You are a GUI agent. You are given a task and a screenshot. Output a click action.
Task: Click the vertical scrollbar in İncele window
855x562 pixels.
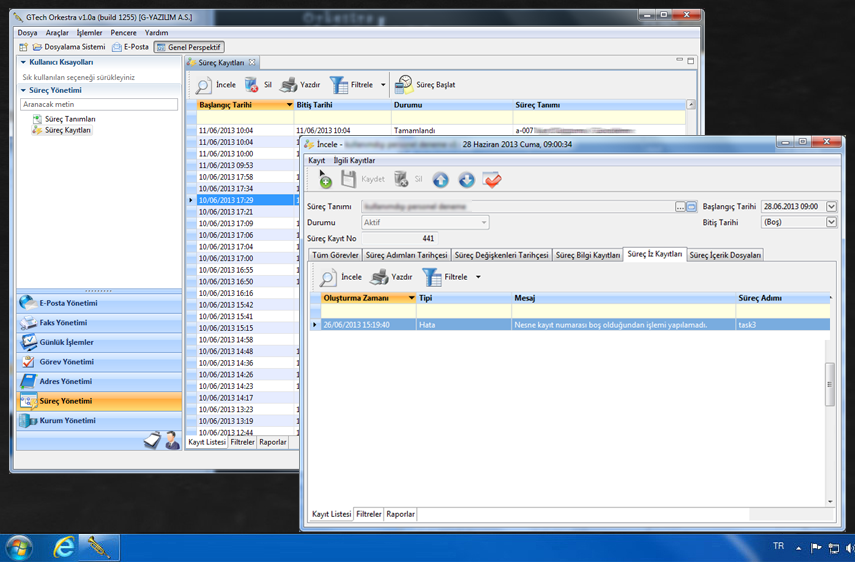coord(829,385)
